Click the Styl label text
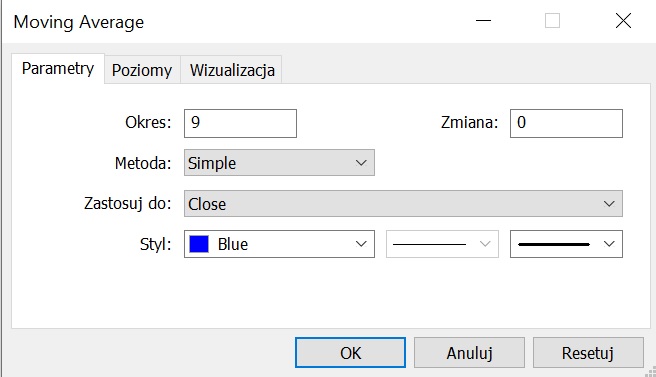The height and width of the screenshot is (377, 656). (156, 244)
